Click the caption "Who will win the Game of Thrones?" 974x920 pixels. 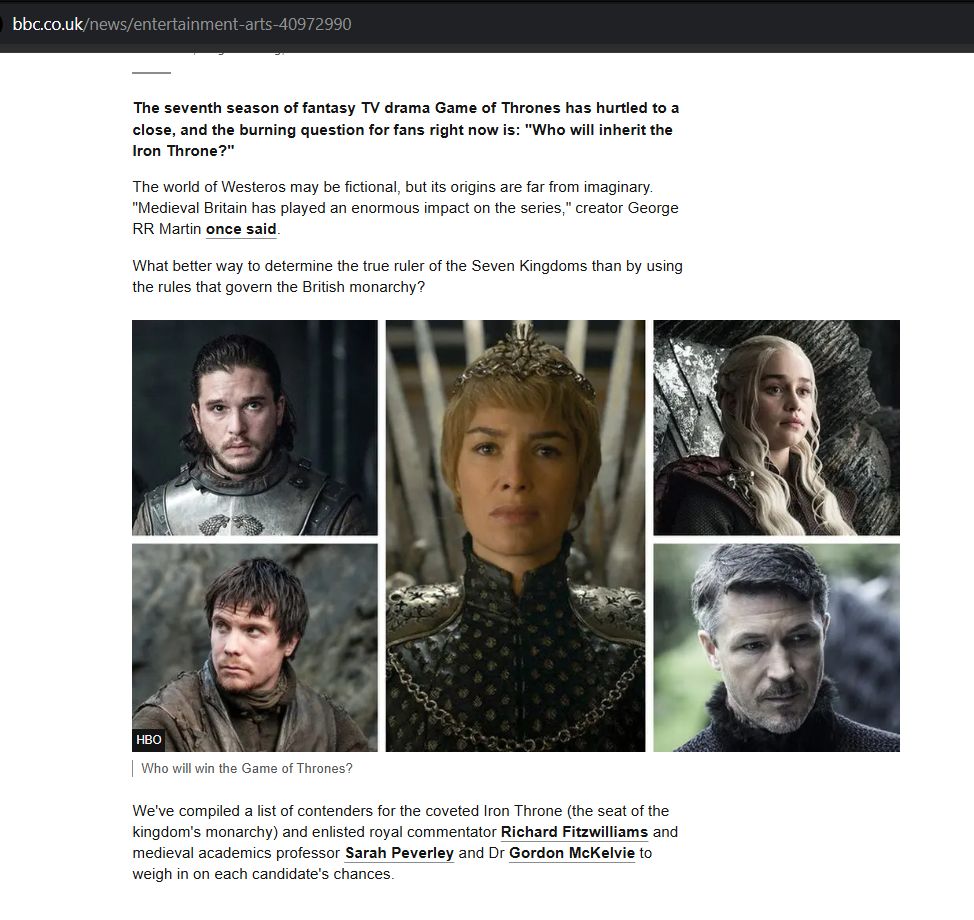(247, 768)
